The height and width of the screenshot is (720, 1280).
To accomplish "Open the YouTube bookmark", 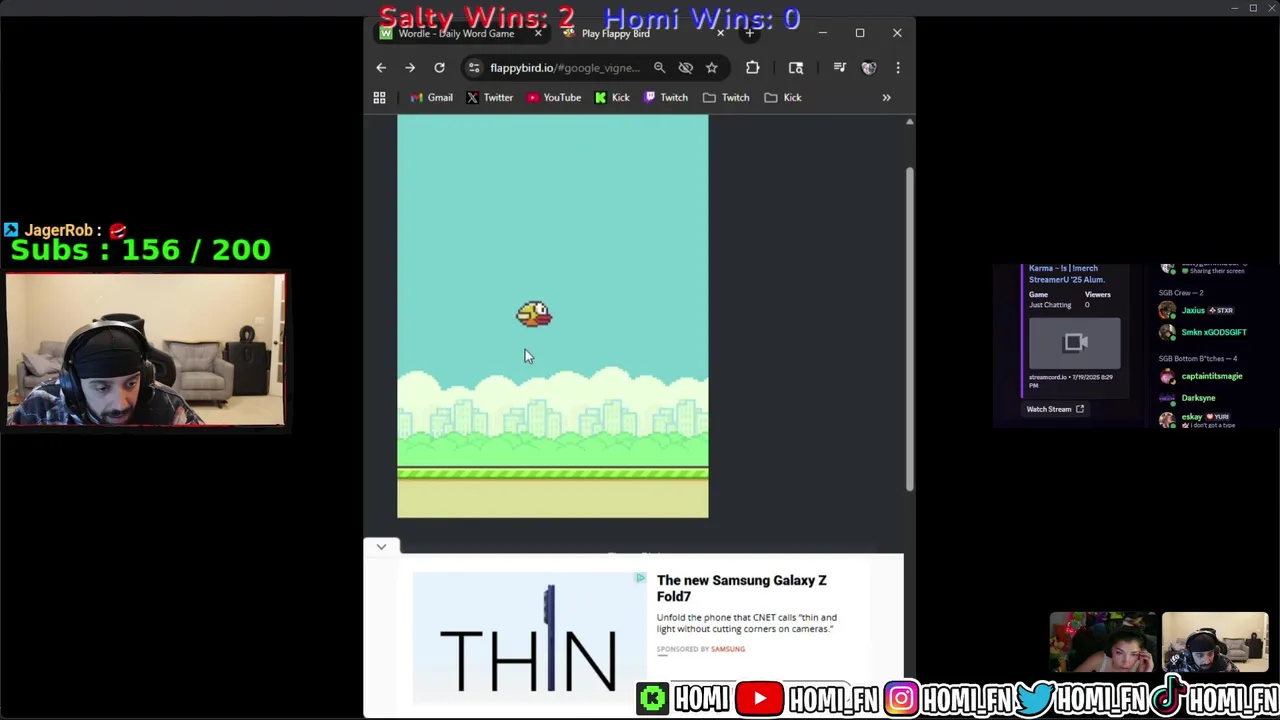I will [x=554, y=98].
